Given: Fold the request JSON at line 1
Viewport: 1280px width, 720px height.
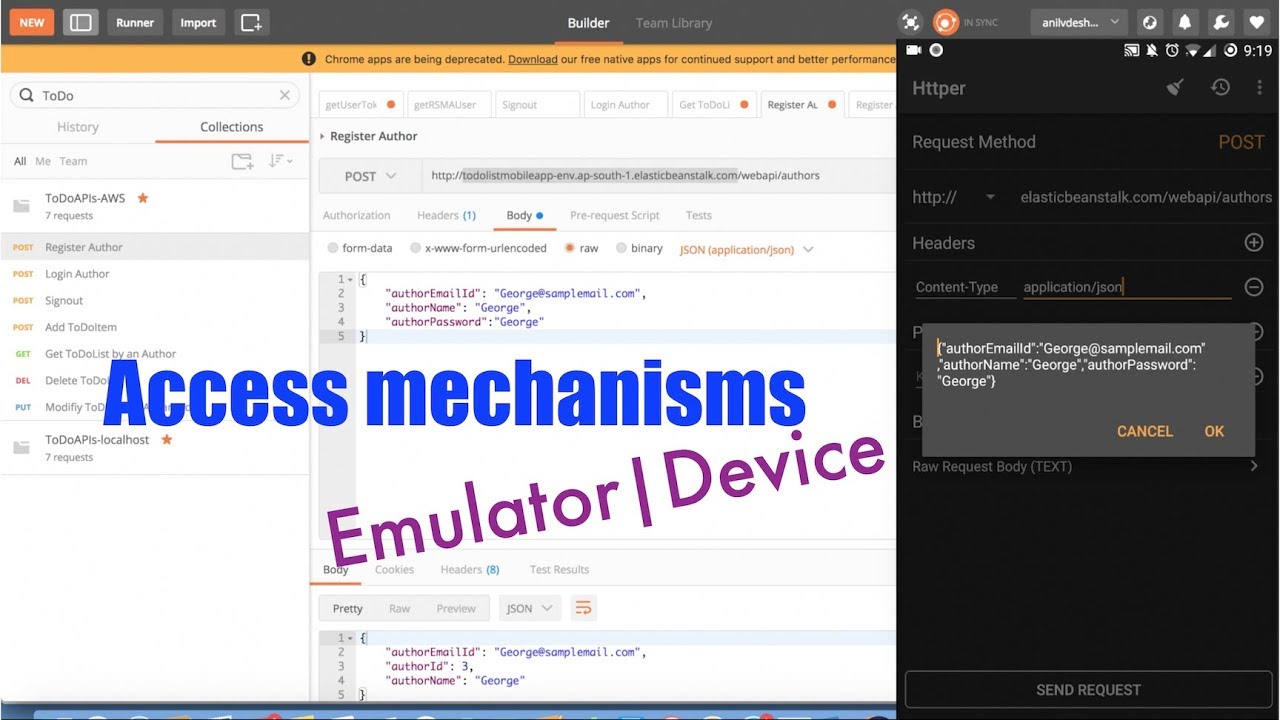Looking at the screenshot, I should 350,279.
